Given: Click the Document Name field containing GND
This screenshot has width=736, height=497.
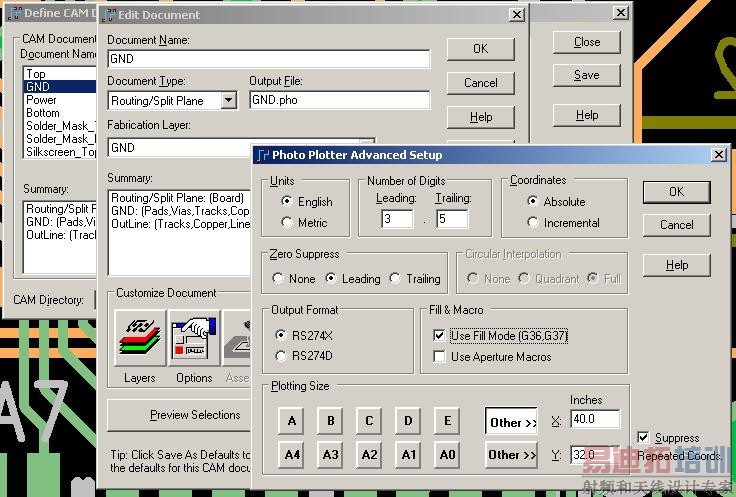Looking at the screenshot, I should 268,59.
